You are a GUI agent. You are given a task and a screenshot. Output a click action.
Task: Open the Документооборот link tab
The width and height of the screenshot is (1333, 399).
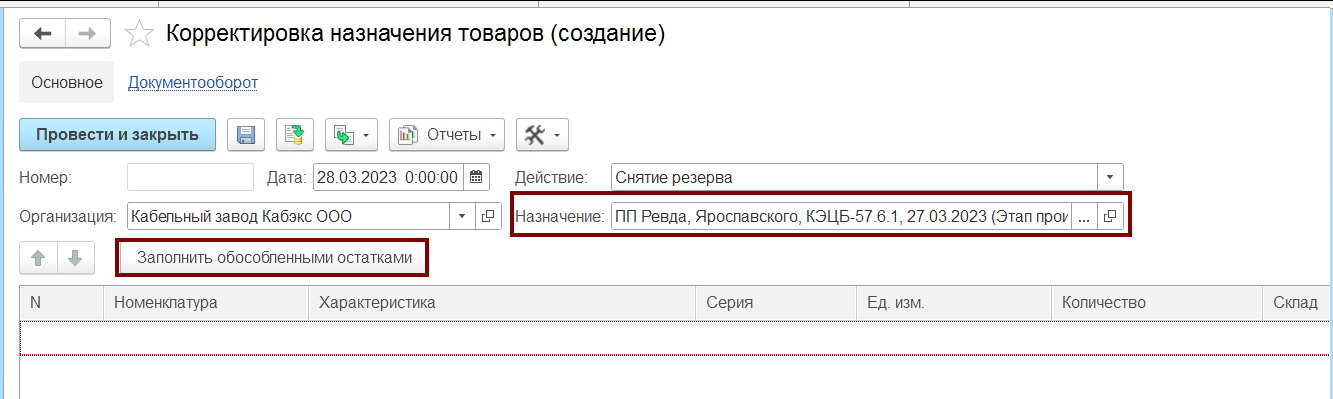[193, 82]
